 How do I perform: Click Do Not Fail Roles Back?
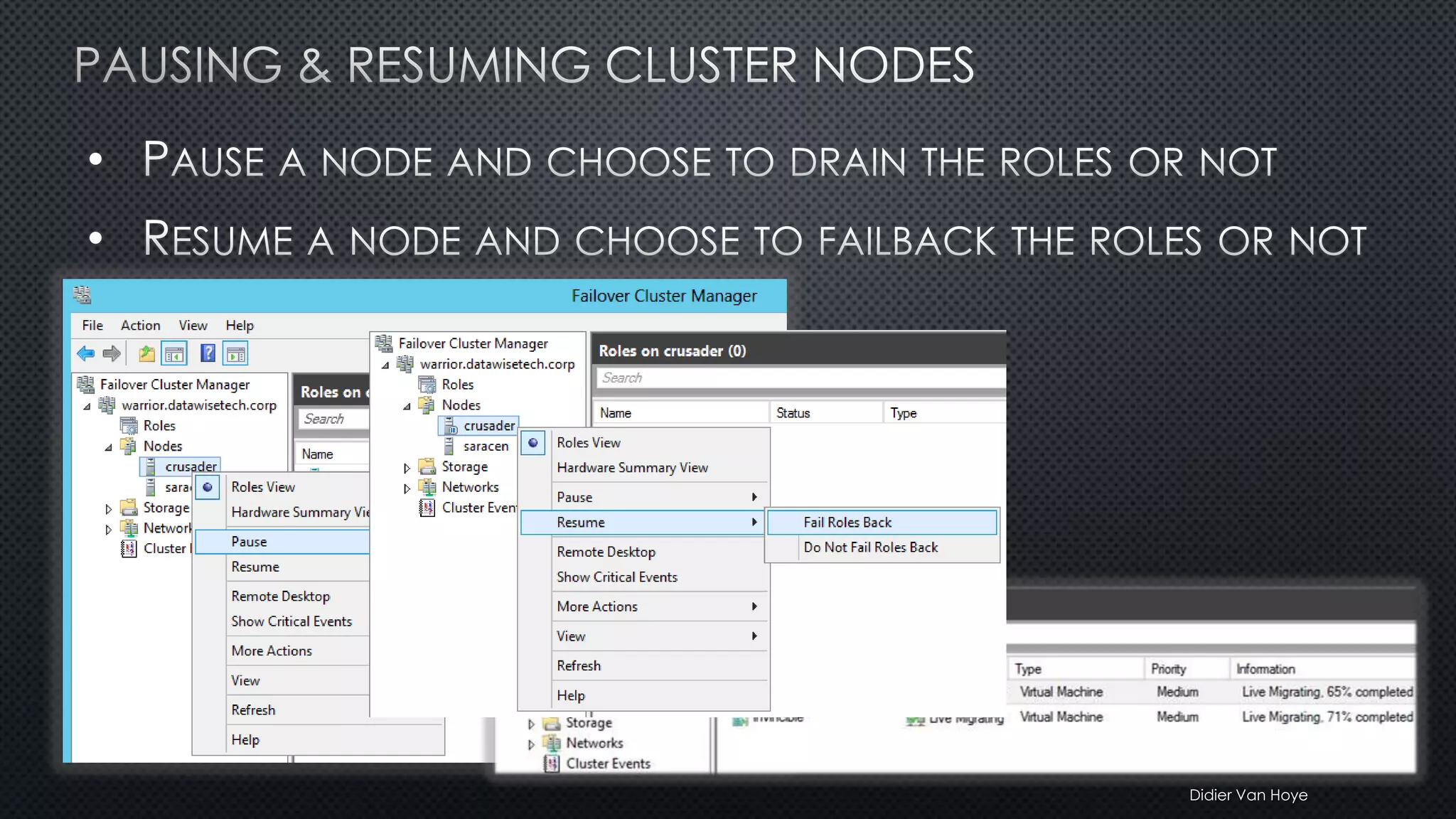click(870, 547)
